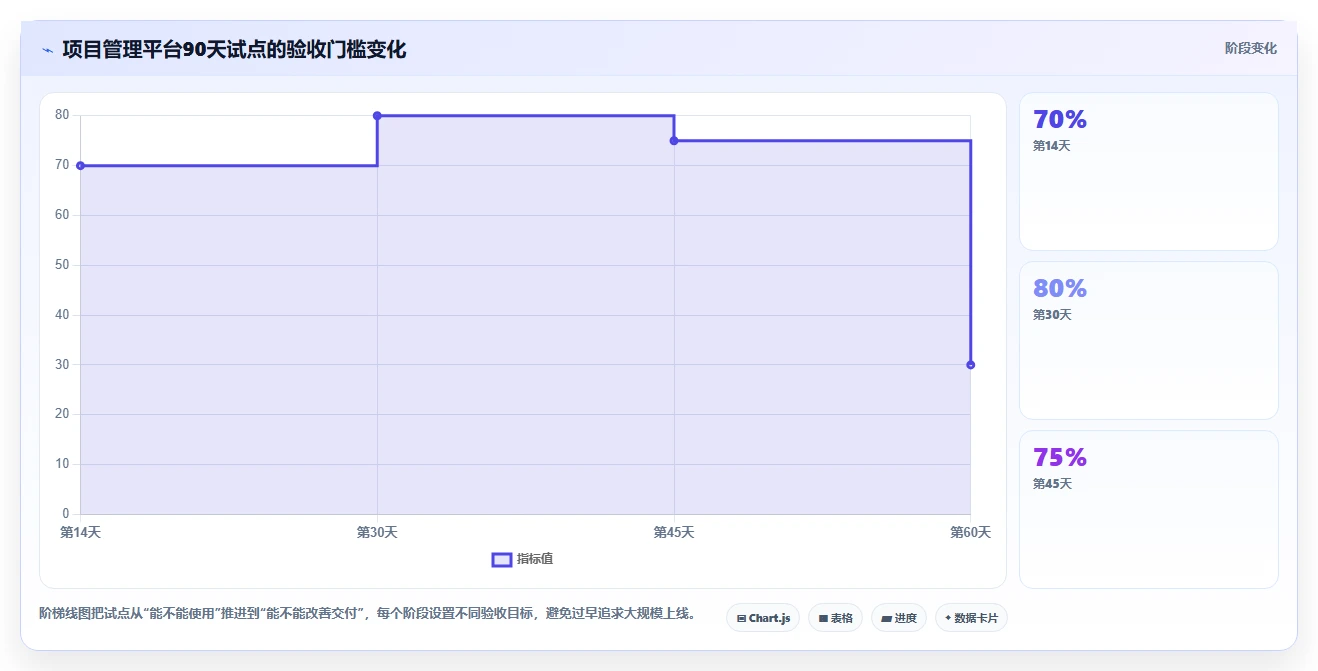
Task: Click the table icon in 表格 chip
Action: [823, 619]
